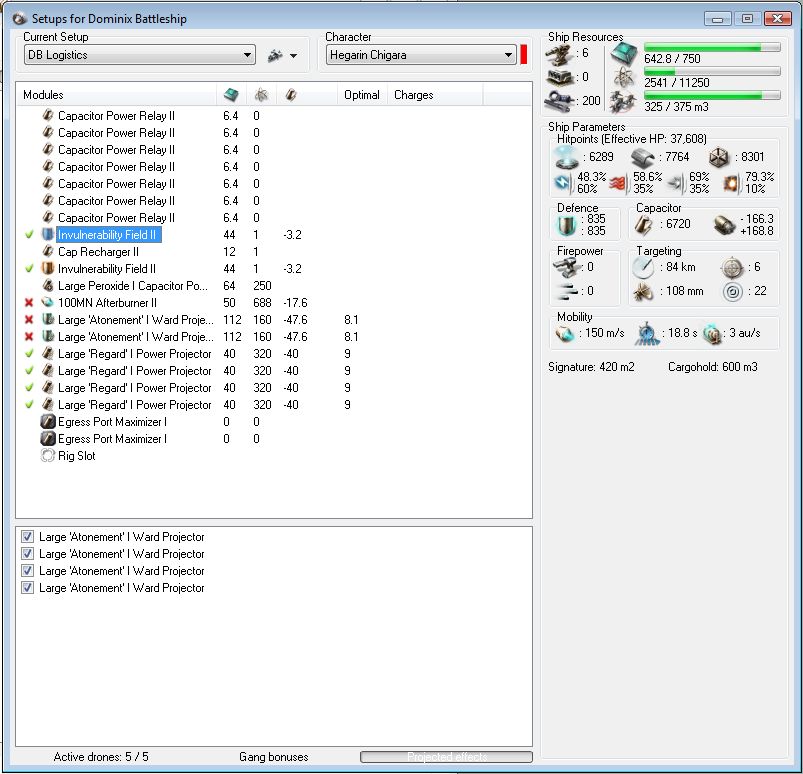Image resolution: width=803 pixels, height=774 pixels.
Task: Select the Large Peroxide I Capacitor Po... row
Action: pyautogui.click(x=274, y=285)
